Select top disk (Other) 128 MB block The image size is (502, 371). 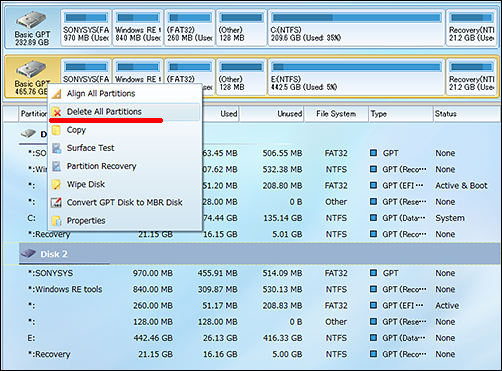pos(242,28)
